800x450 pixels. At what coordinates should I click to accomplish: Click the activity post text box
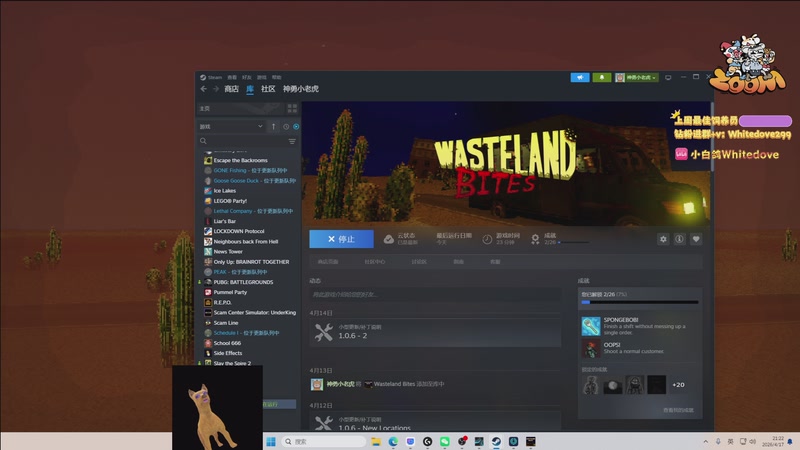(435, 294)
